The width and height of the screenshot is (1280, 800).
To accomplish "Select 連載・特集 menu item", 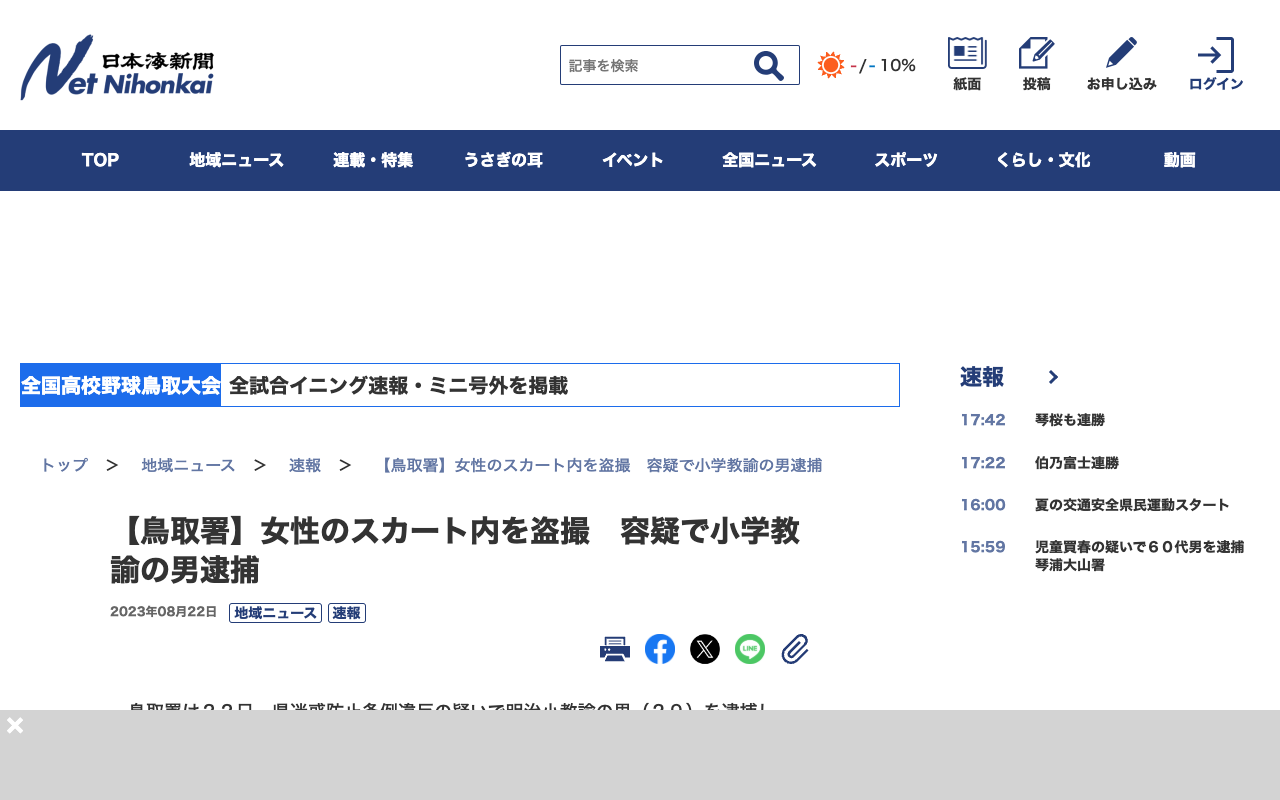I will tap(373, 160).
